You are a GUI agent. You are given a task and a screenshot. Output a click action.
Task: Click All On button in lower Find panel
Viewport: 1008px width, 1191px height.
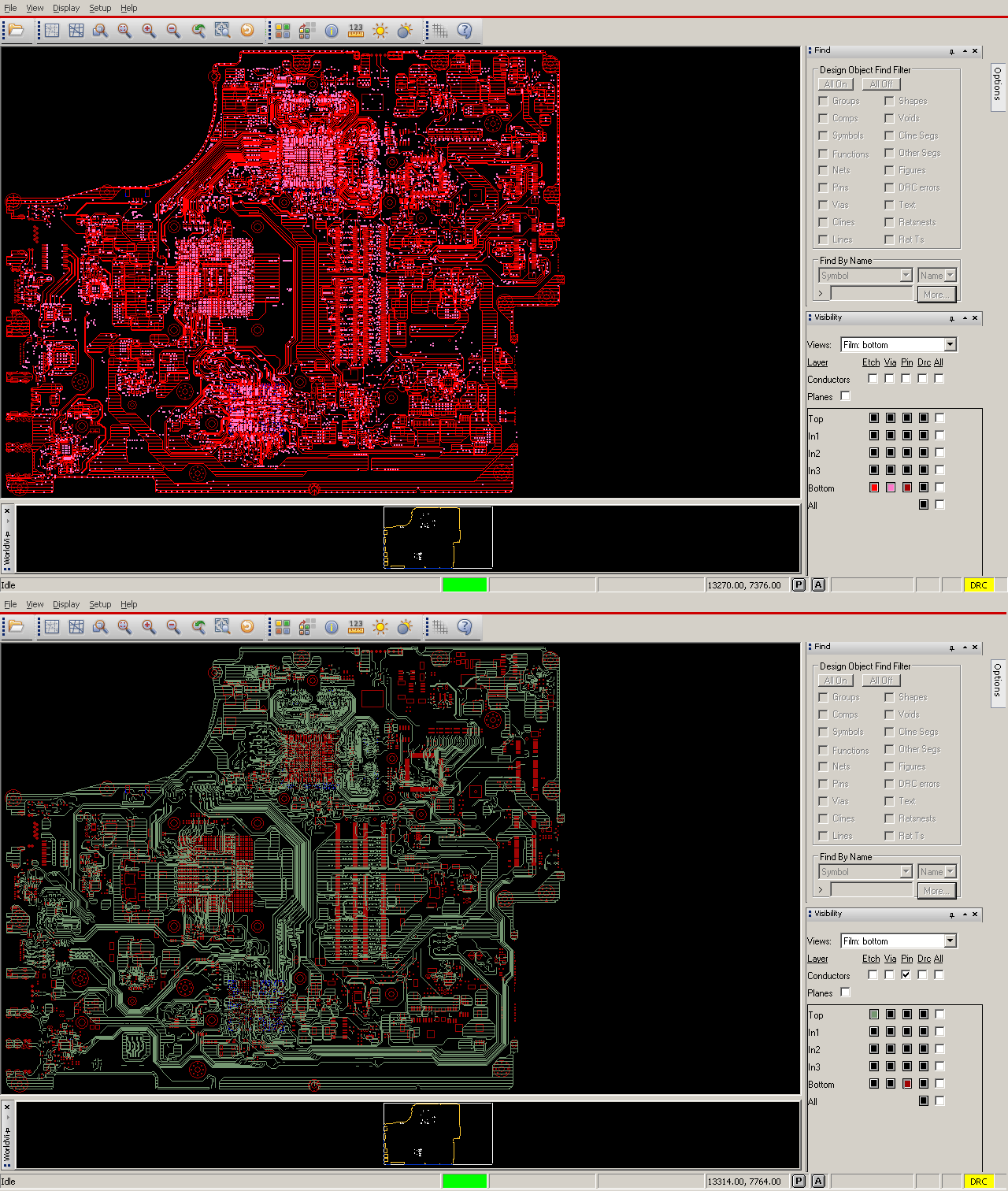(836, 681)
